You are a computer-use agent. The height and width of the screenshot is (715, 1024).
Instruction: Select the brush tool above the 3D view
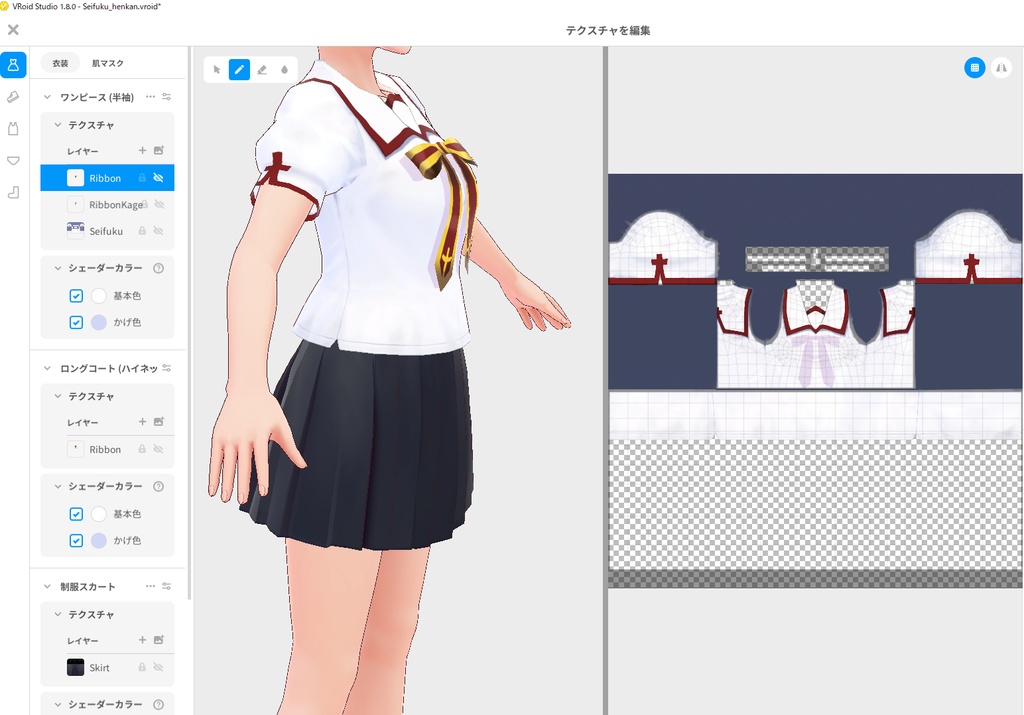(239, 69)
